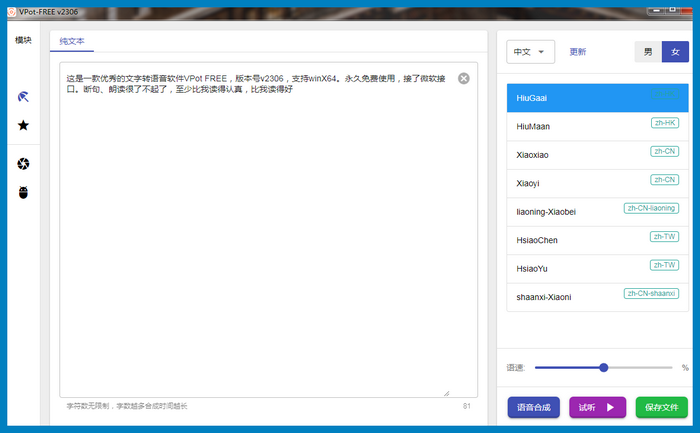Click the umbrella icon in the sidebar
Image resolution: width=700 pixels, height=433 pixels.
coord(23,97)
